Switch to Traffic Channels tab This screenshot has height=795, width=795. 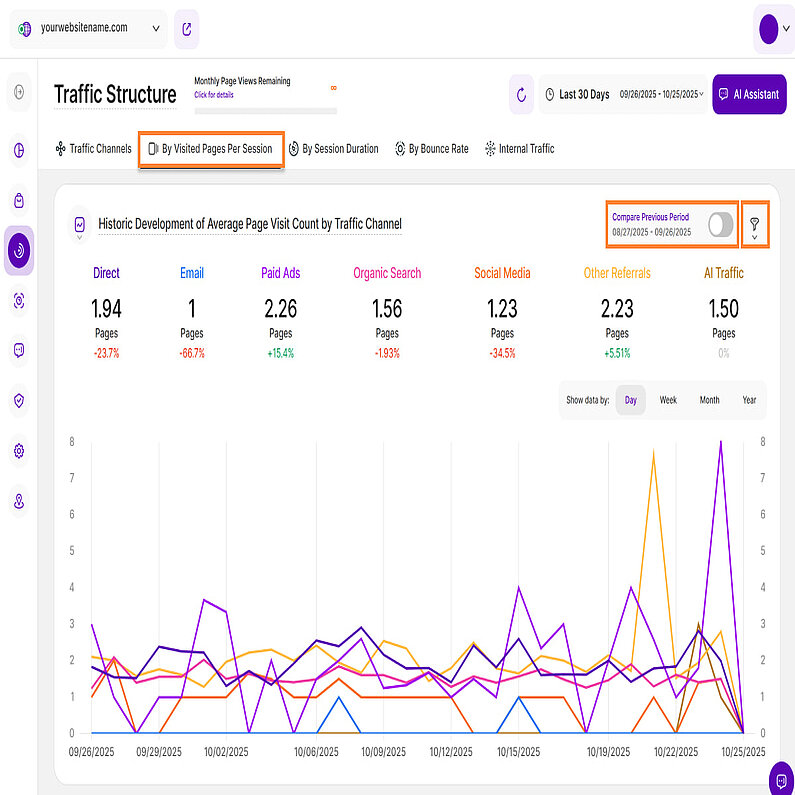[93, 149]
